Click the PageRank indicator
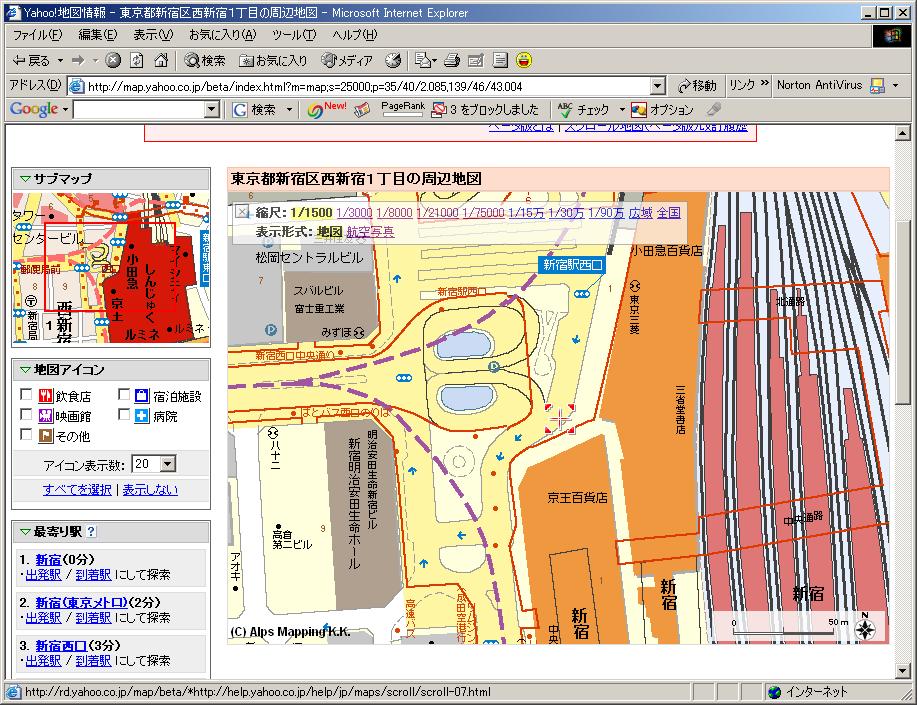Image resolution: width=917 pixels, height=705 pixels. [403, 109]
